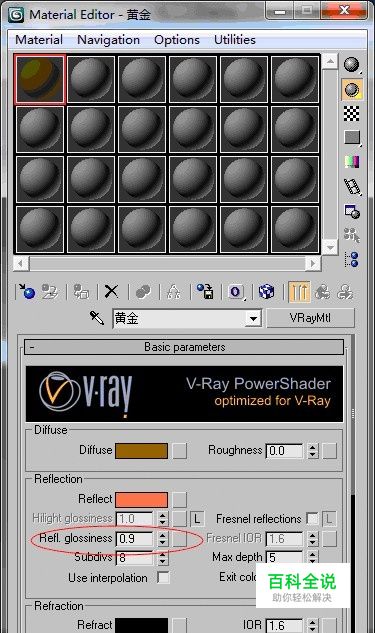Click the Sample UV Tiling icon
Viewport: 375px width, 633px height.
pyautogui.click(x=352, y=138)
